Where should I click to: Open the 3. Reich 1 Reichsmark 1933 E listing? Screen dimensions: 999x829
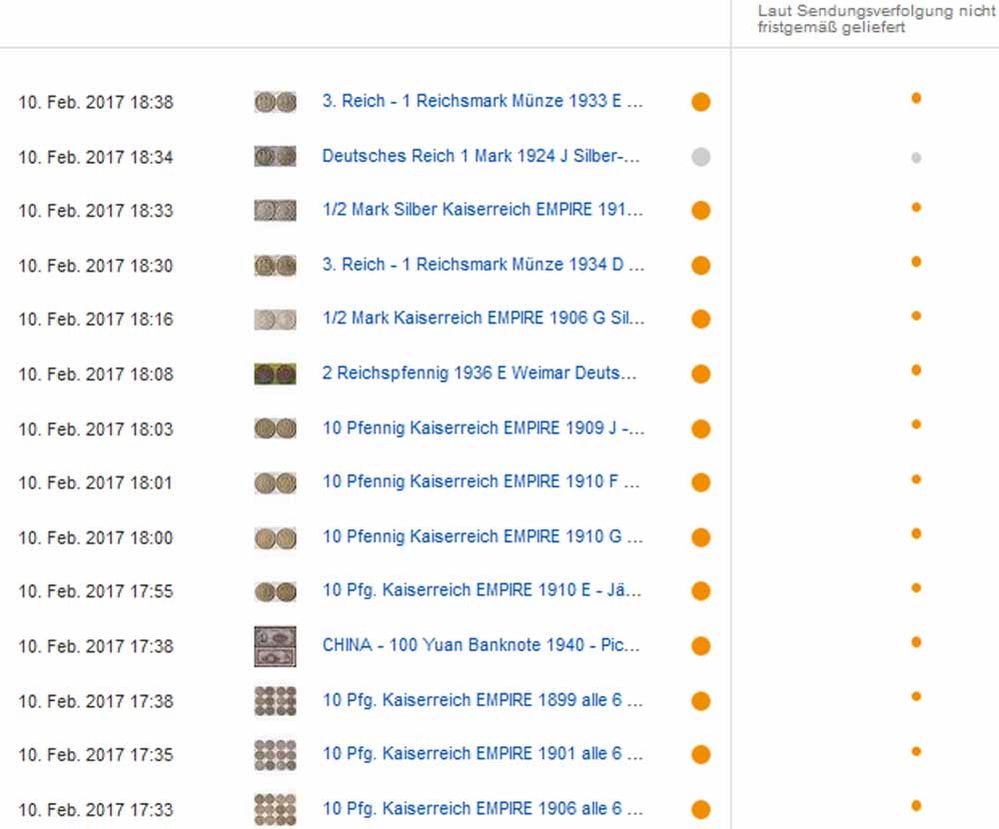pos(482,102)
